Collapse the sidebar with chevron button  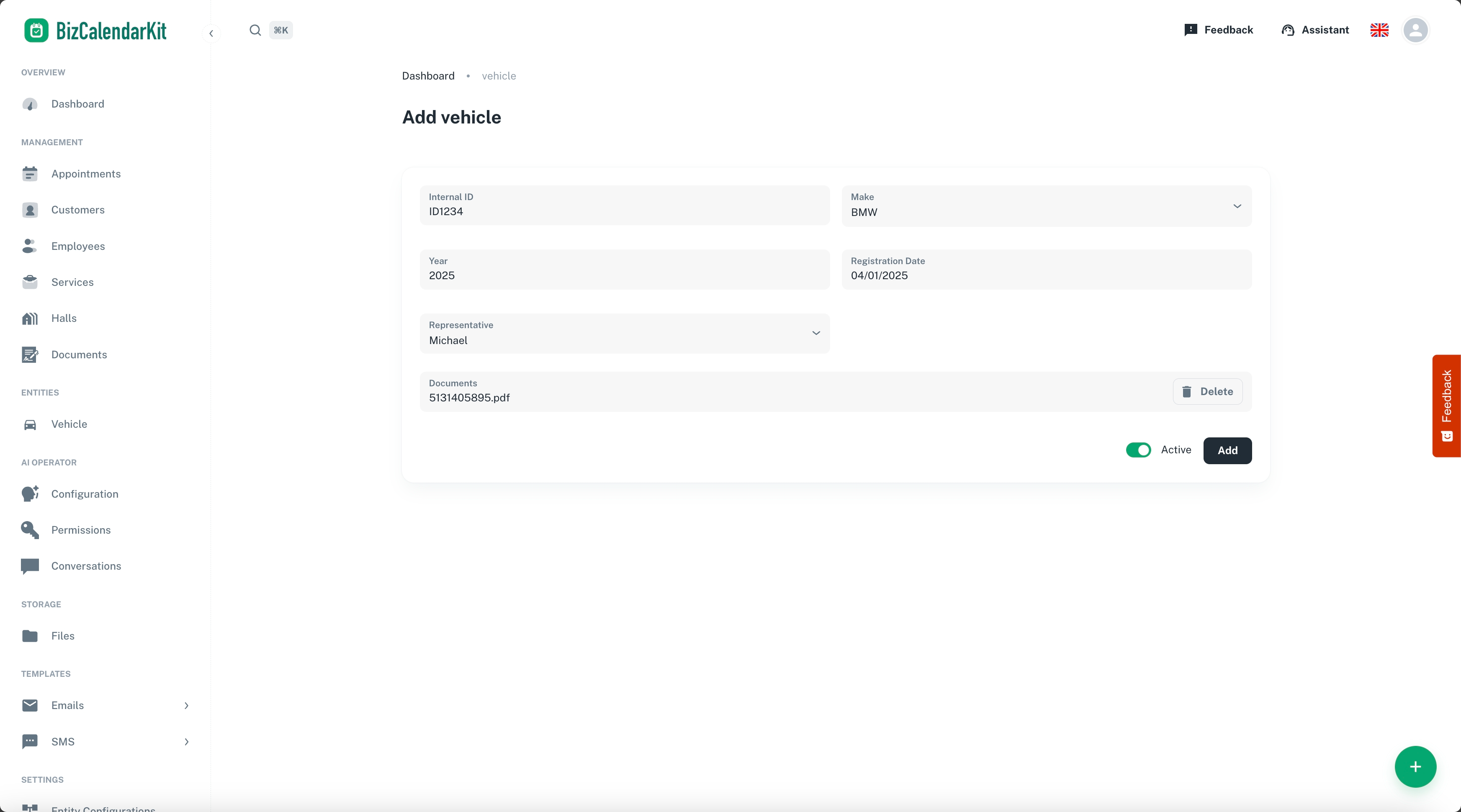[x=211, y=33]
